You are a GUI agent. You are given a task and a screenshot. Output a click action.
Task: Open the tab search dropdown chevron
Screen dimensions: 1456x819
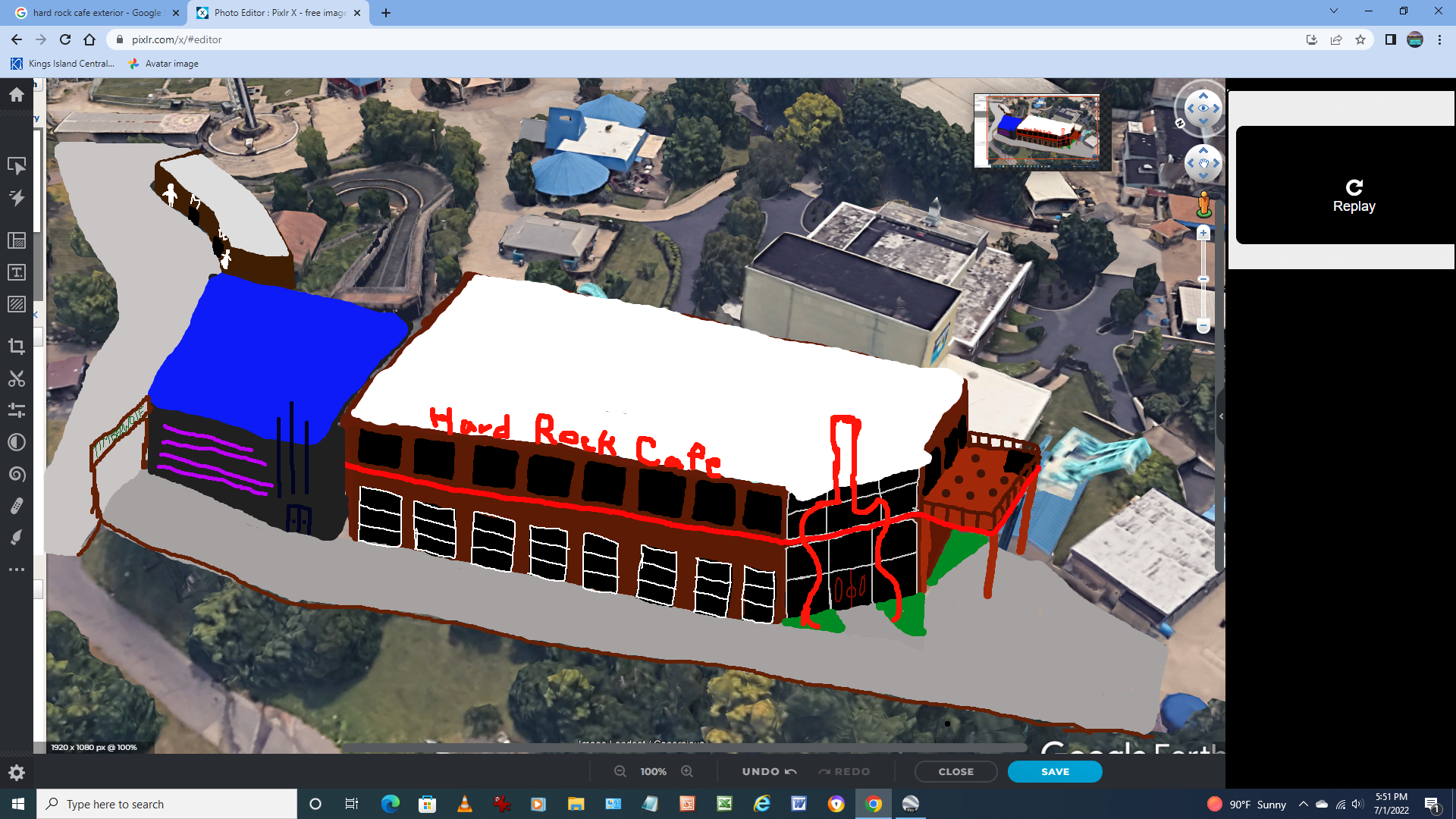point(1334,11)
